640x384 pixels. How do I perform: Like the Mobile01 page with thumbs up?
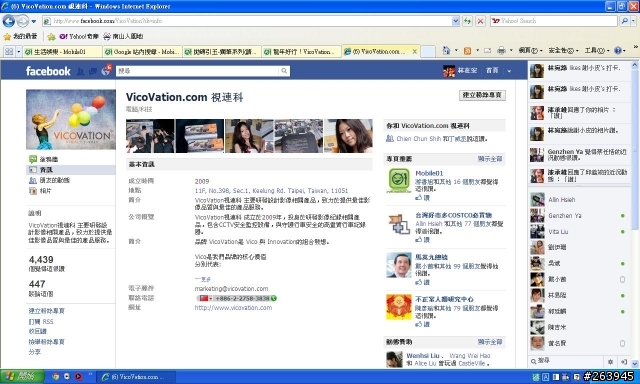(x=422, y=198)
